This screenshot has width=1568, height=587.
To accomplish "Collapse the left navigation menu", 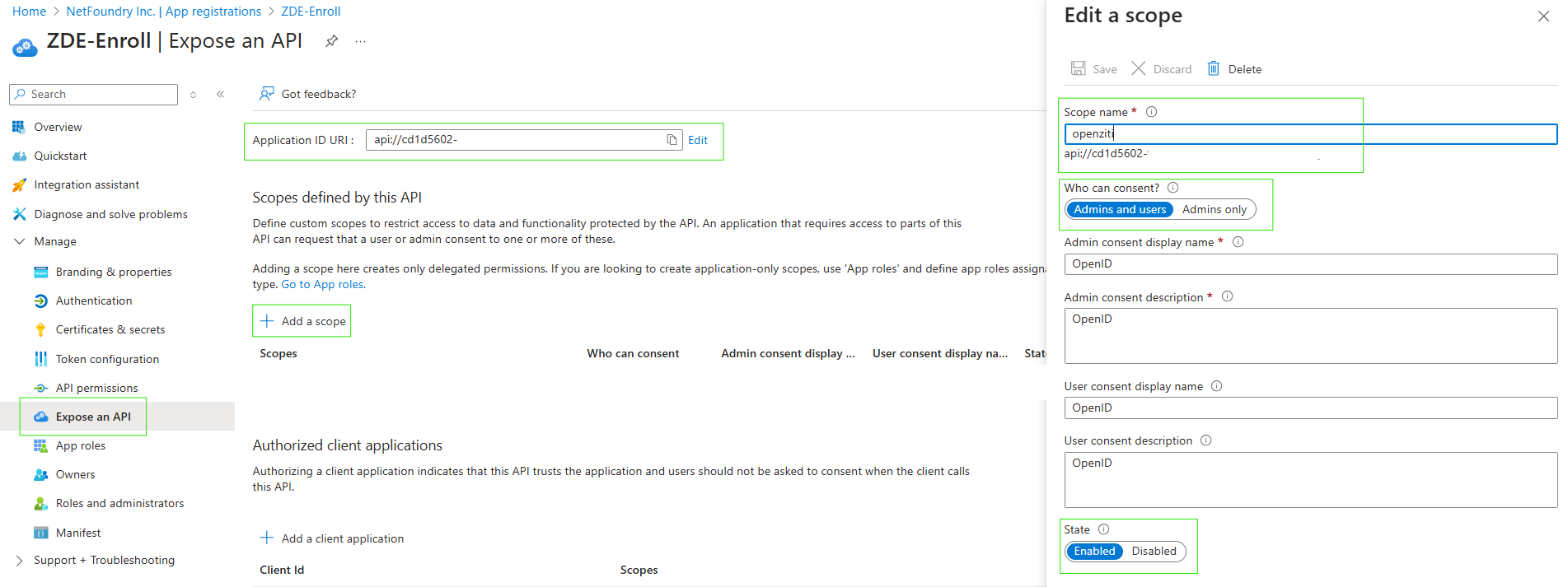I will pyautogui.click(x=221, y=95).
